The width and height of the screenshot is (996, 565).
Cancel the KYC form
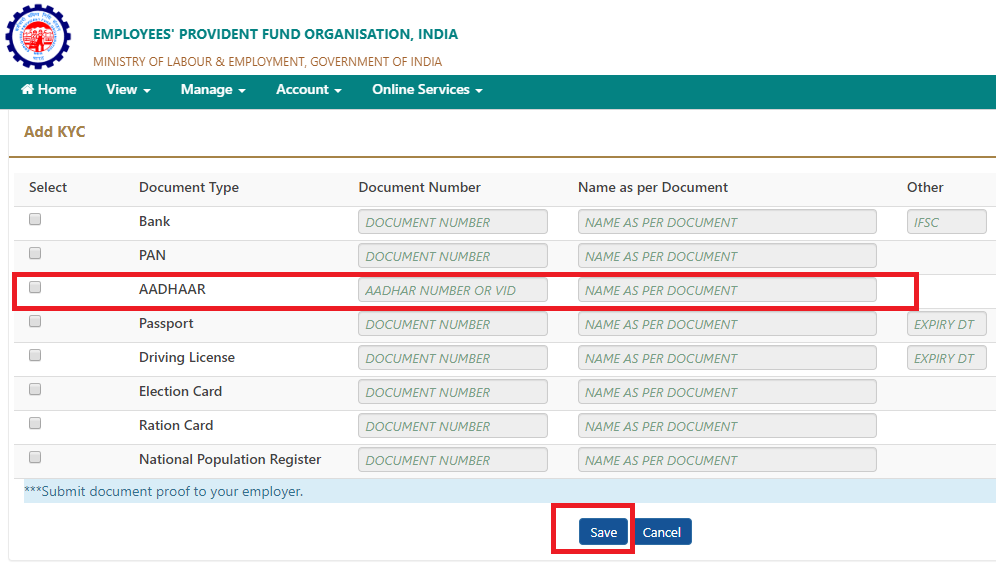coord(662,532)
